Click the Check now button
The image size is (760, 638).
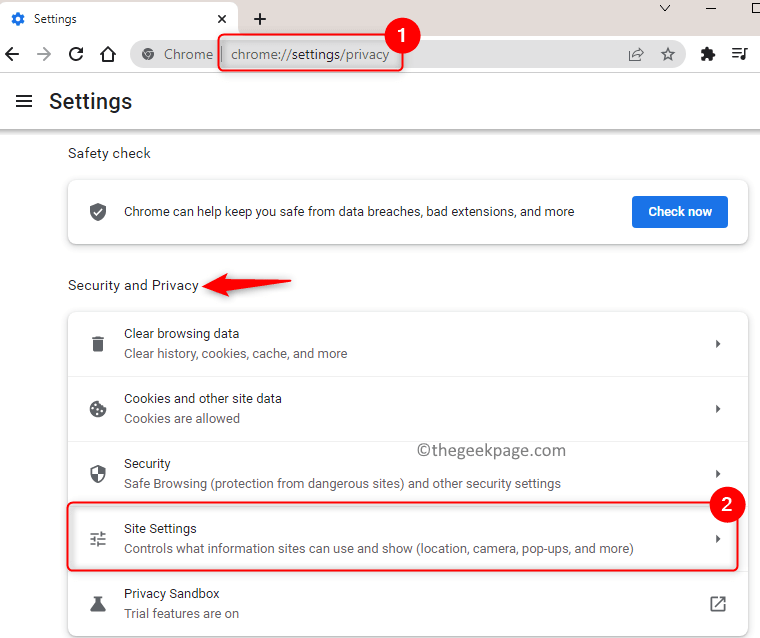click(x=680, y=212)
